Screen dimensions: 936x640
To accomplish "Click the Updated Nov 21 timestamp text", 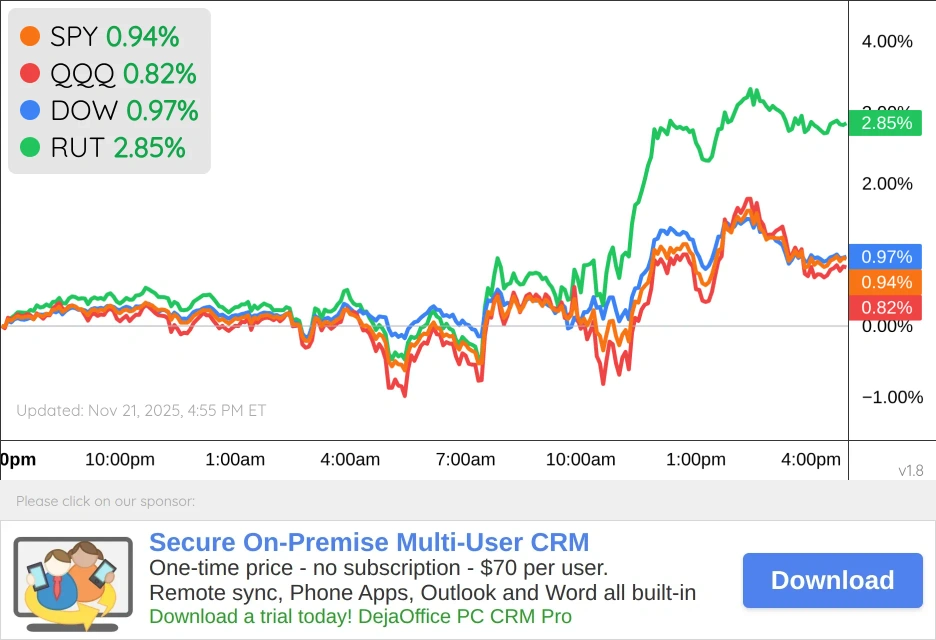I will click(141, 410).
